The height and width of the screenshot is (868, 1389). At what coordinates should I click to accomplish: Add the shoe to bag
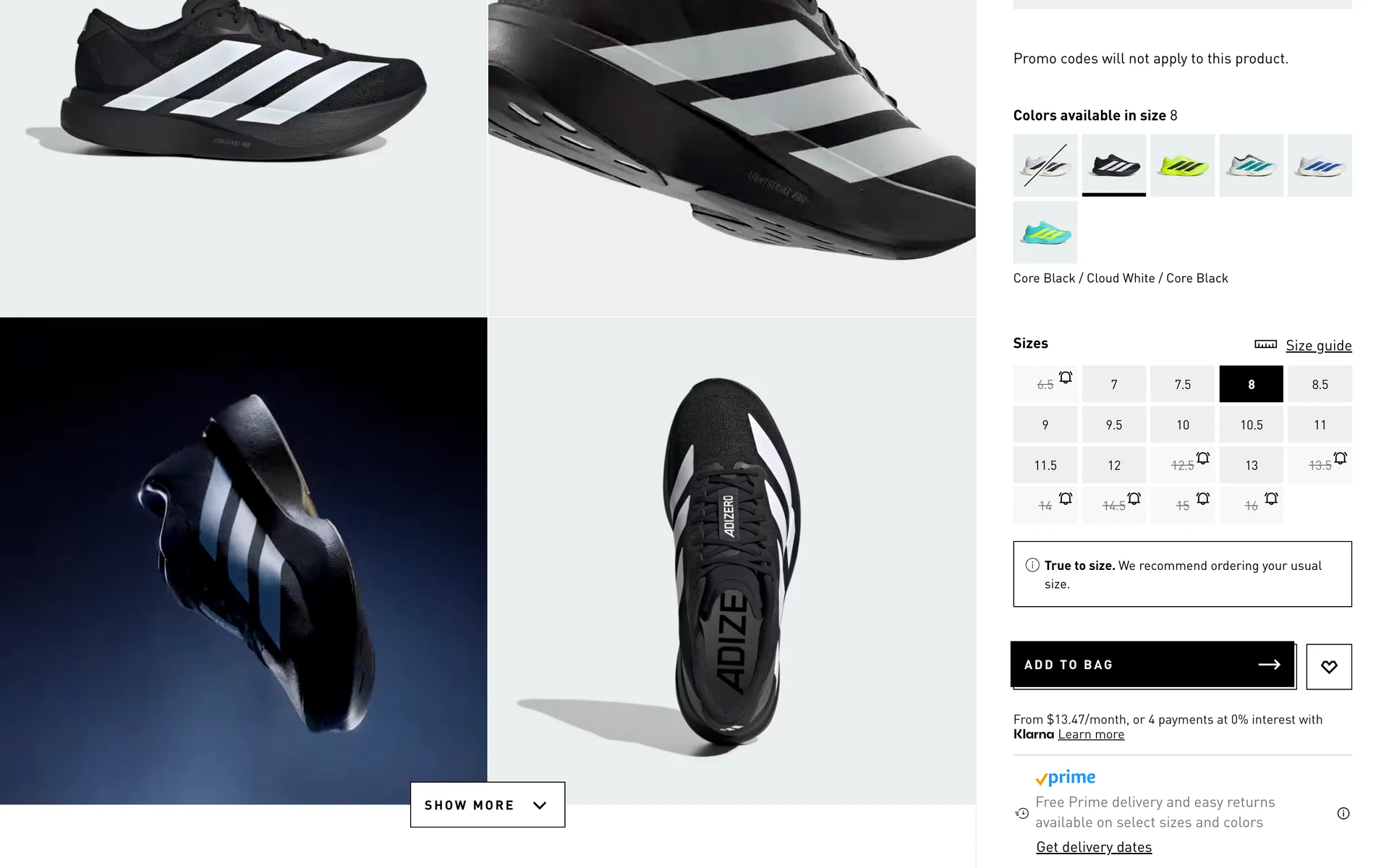1152,664
